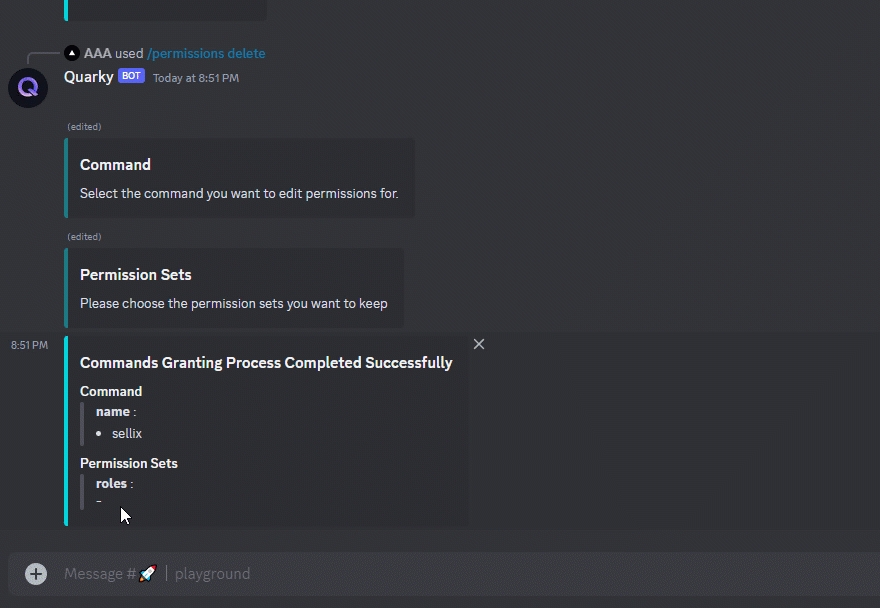The image size is (880, 608).
Task: Select the "sellix" list entry
Action: coord(127,433)
